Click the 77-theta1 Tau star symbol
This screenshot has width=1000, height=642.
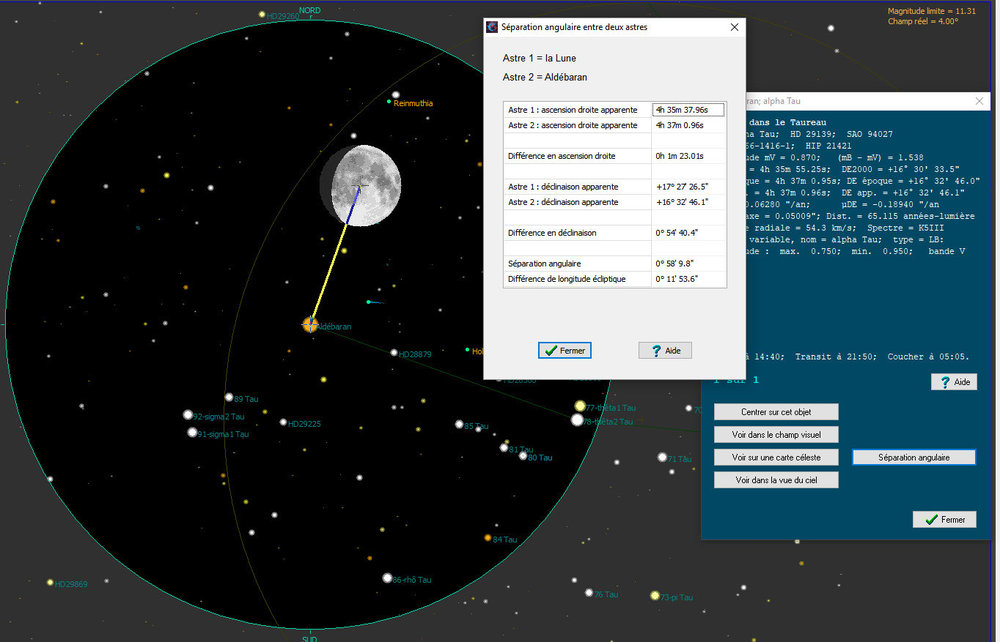(x=578, y=406)
